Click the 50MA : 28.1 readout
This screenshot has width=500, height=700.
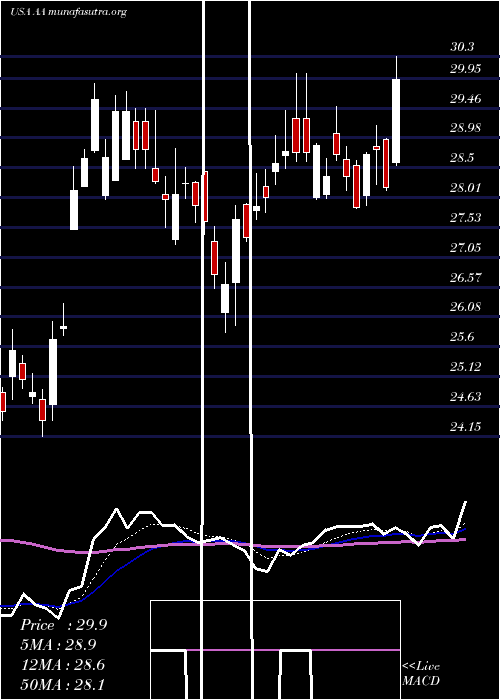[x=62, y=684]
